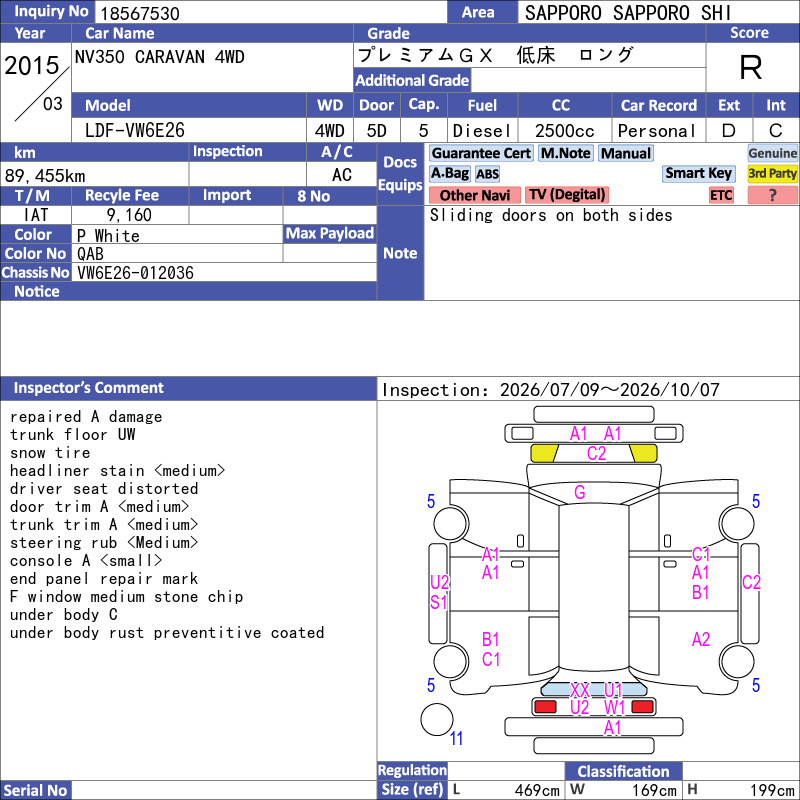Click the A.Bag equipment badge
Viewport: 800px width, 800px height.
tap(449, 173)
